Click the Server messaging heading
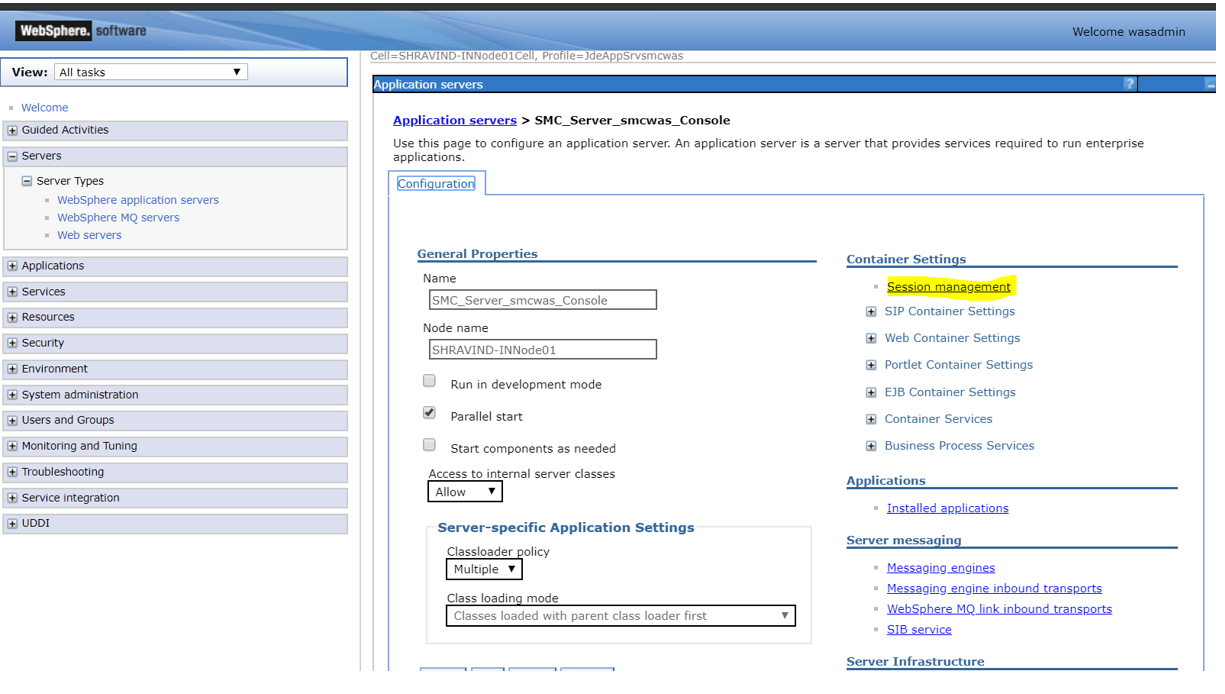This screenshot has width=1225, height=694. 904,540
